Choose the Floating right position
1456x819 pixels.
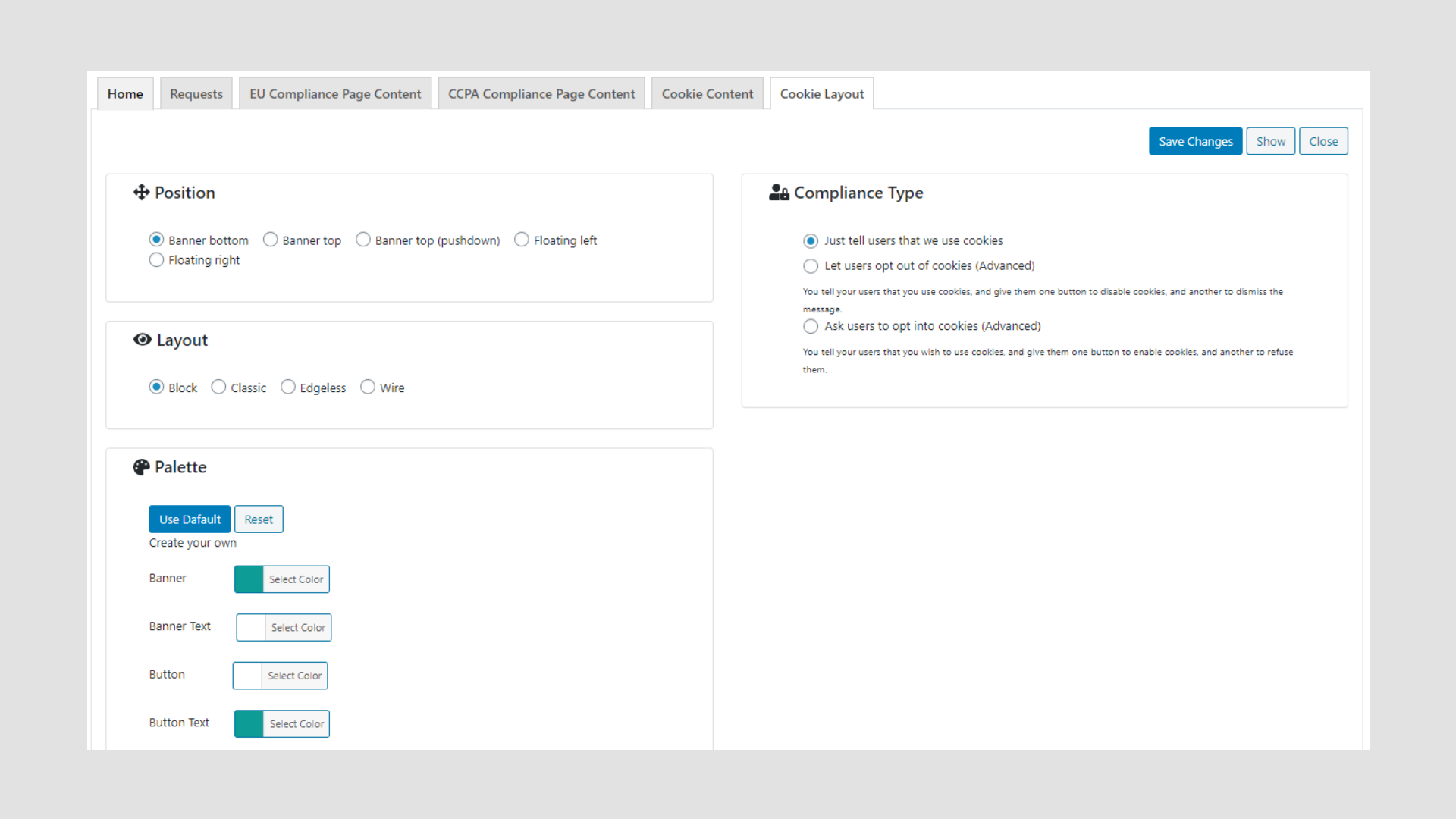(156, 259)
